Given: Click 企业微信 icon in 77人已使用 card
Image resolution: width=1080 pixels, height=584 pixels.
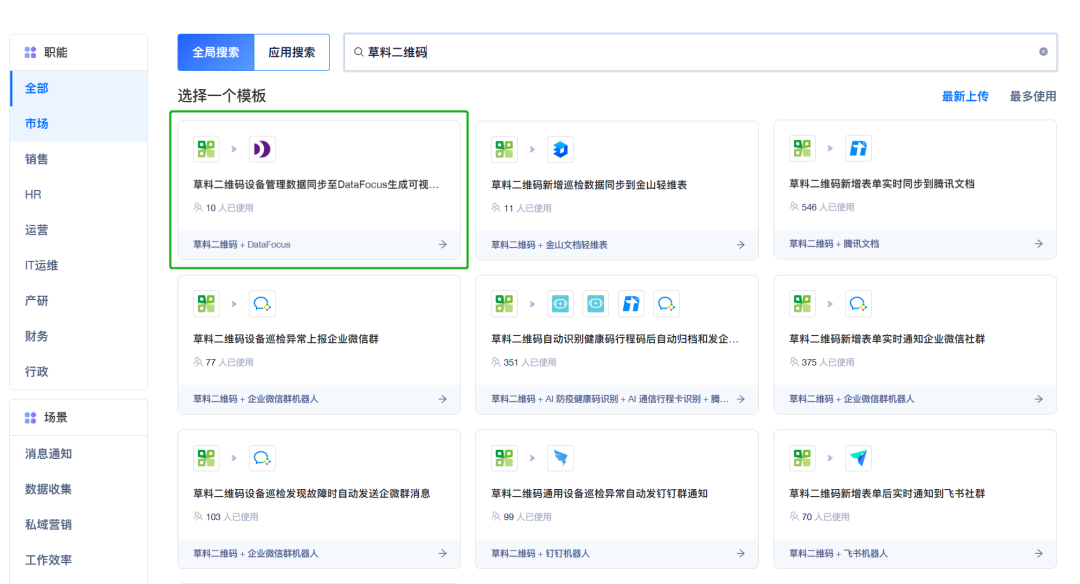Looking at the screenshot, I should coord(262,304).
